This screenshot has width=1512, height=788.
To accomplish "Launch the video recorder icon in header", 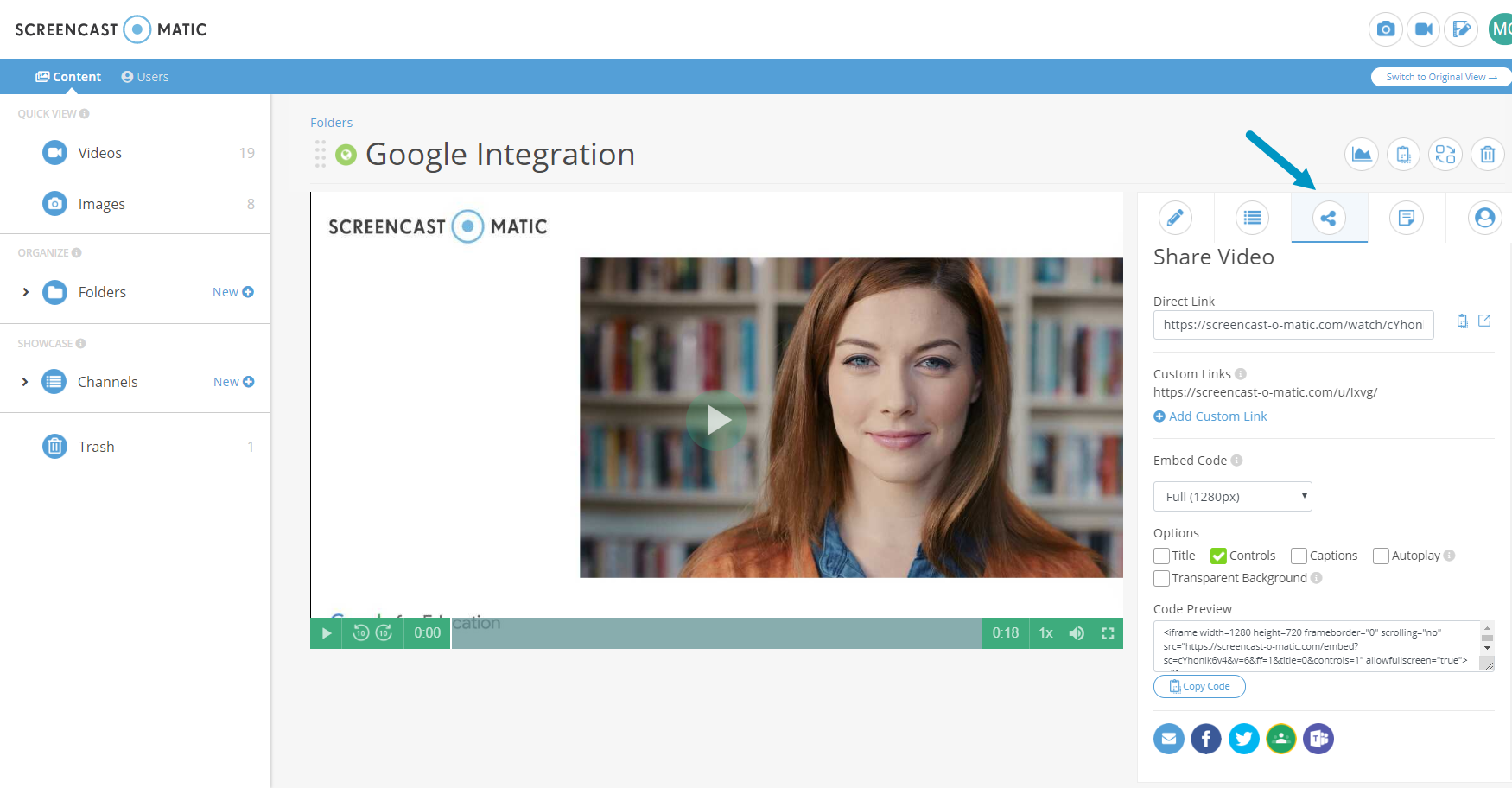I will [1424, 29].
